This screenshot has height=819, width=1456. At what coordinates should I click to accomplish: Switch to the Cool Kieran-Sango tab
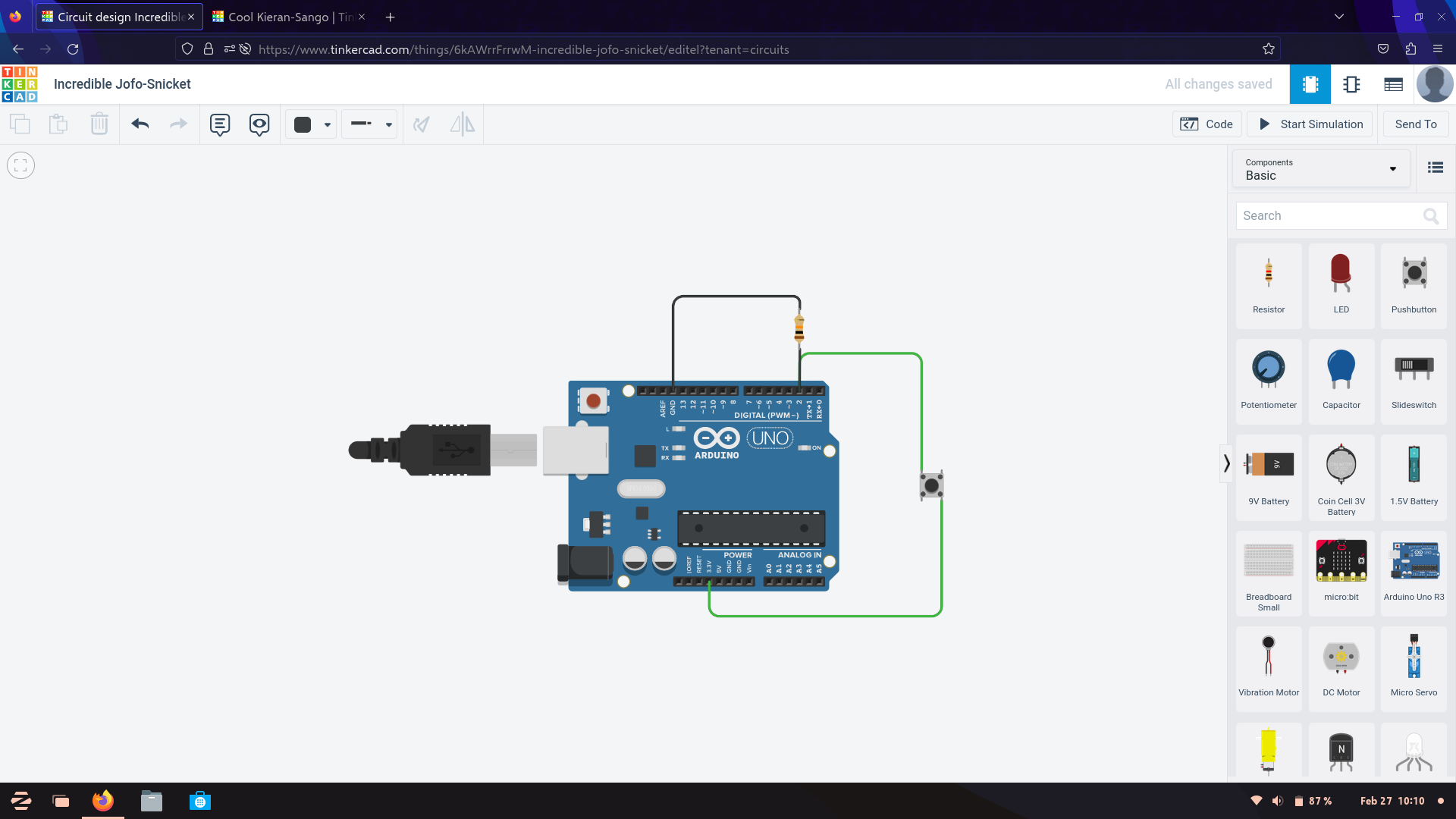pyautogui.click(x=289, y=17)
